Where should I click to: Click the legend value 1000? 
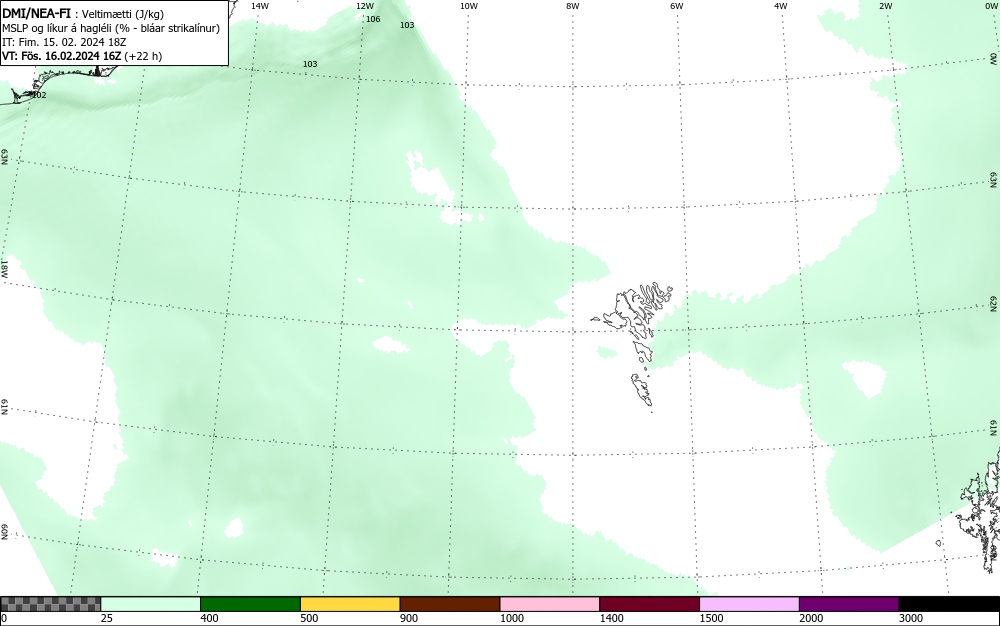click(x=511, y=618)
